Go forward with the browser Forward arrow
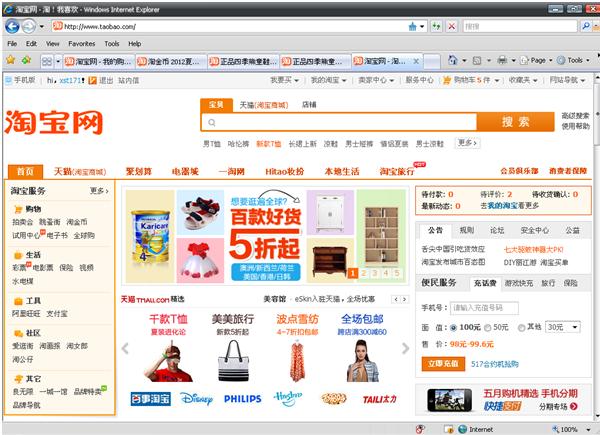600x435 pixels. [29, 26]
